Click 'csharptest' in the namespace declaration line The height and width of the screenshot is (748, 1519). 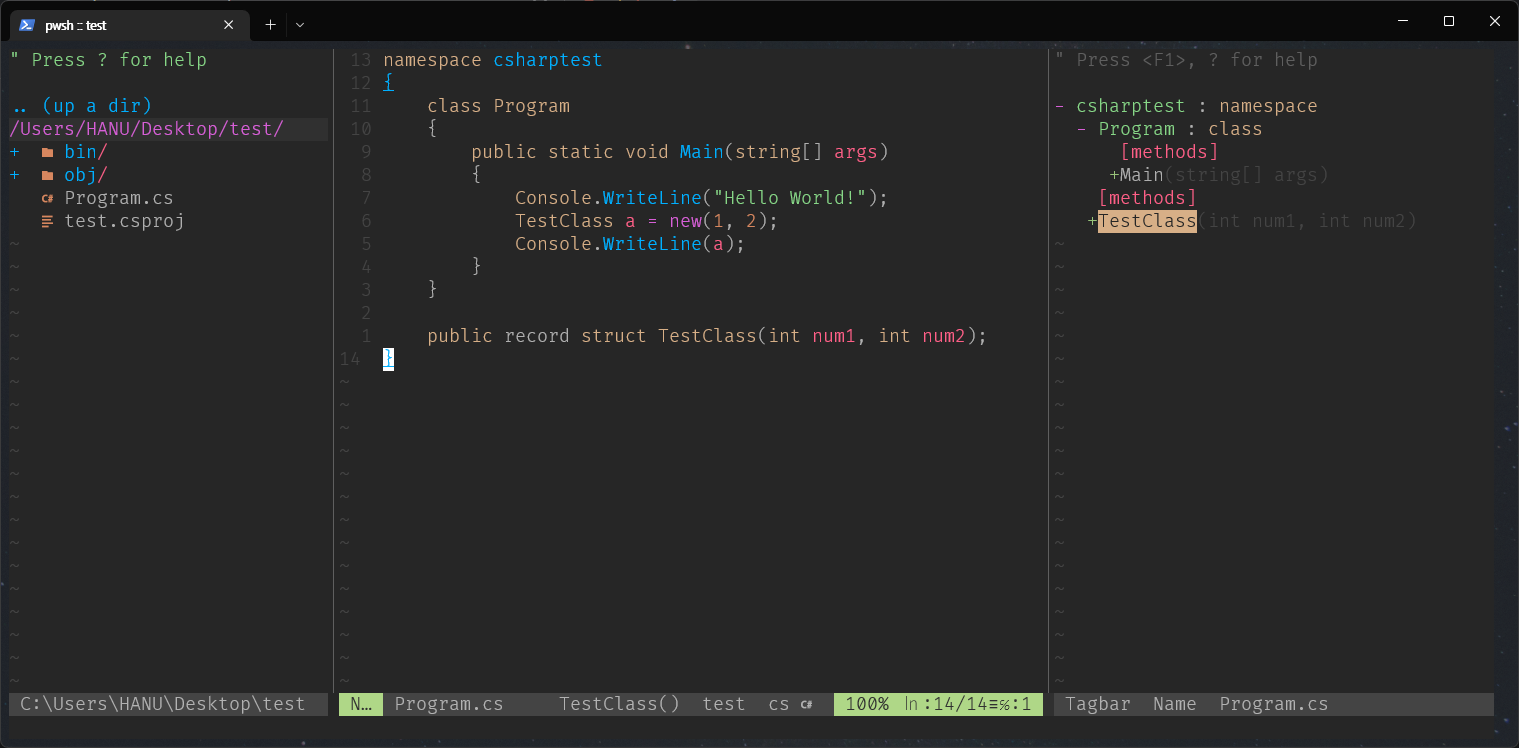point(548,60)
